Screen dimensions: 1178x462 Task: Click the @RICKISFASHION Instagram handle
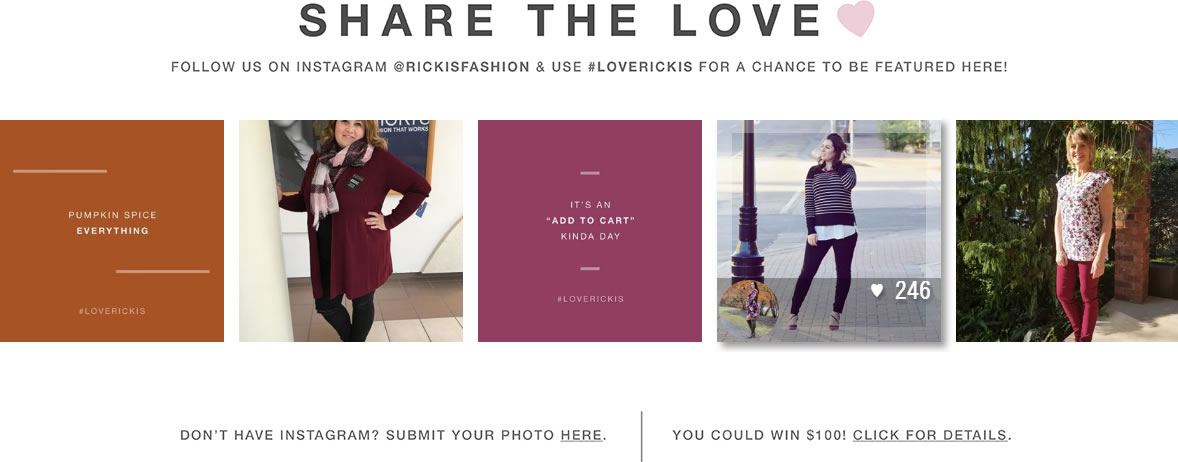[x=461, y=67]
